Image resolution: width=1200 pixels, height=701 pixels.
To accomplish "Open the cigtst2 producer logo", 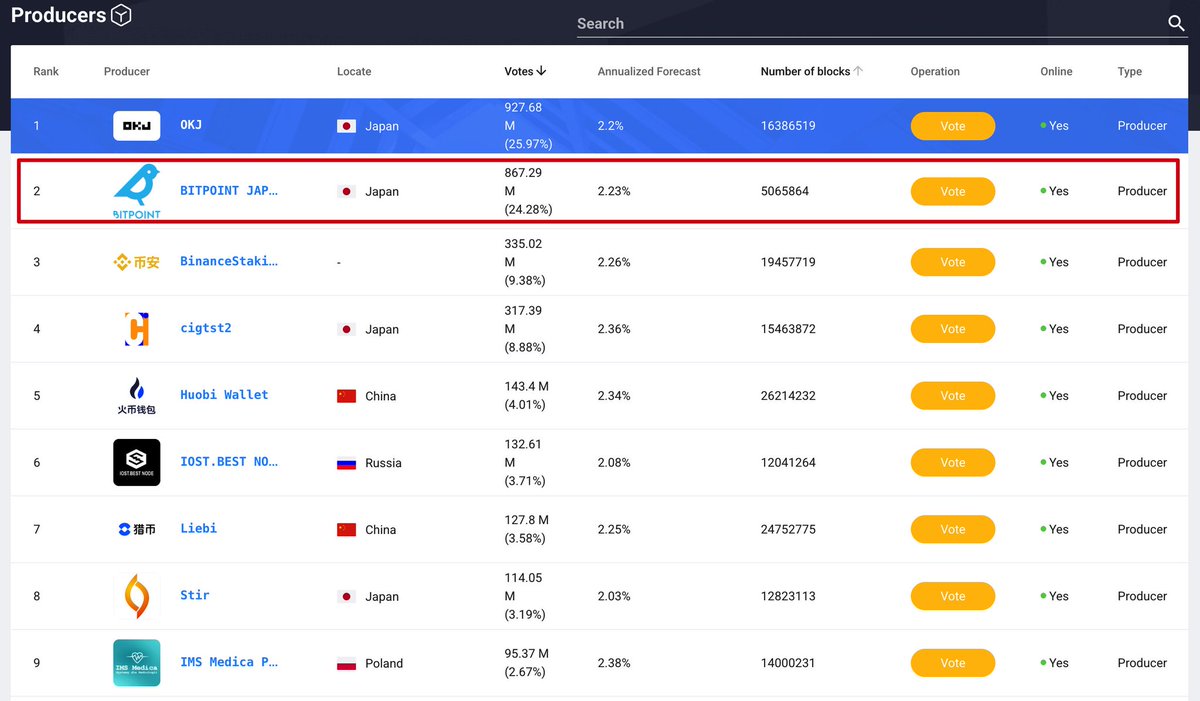I will [x=136, y=329].
